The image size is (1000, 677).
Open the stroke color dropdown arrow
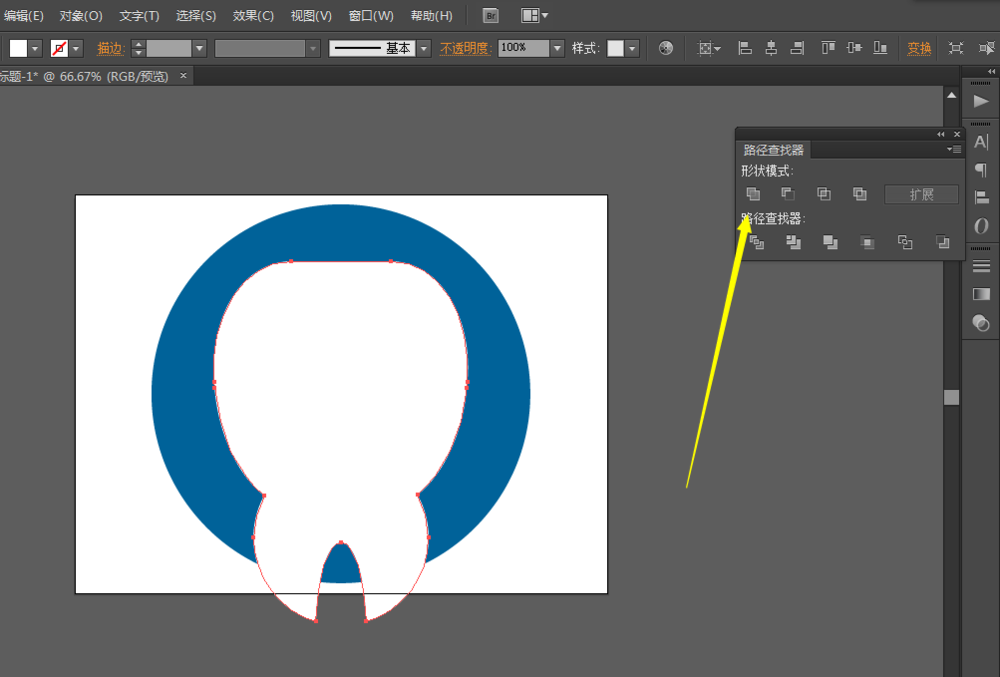pyautogui.click(x=76, y=48)
